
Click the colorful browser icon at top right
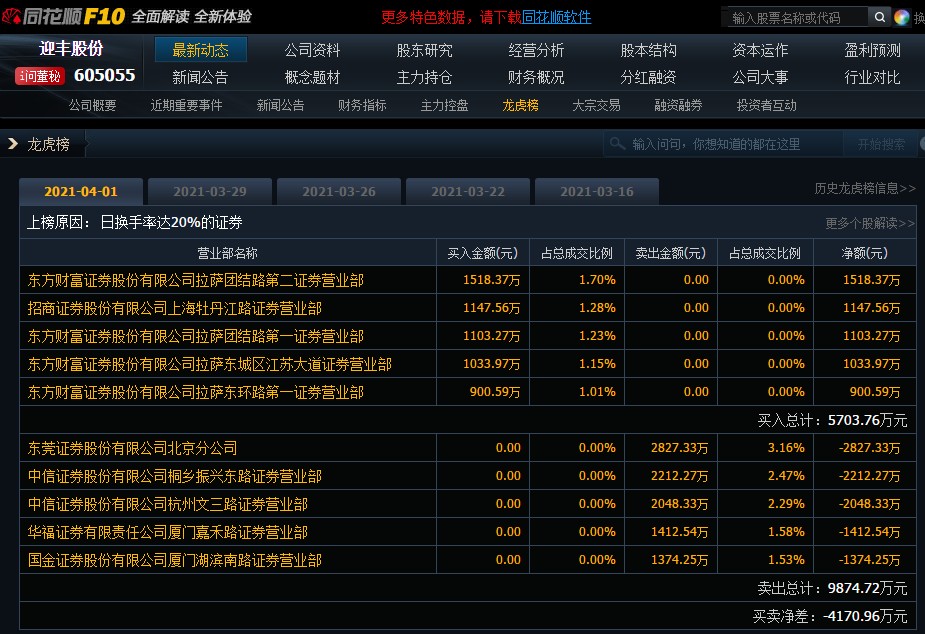point(901,18)
